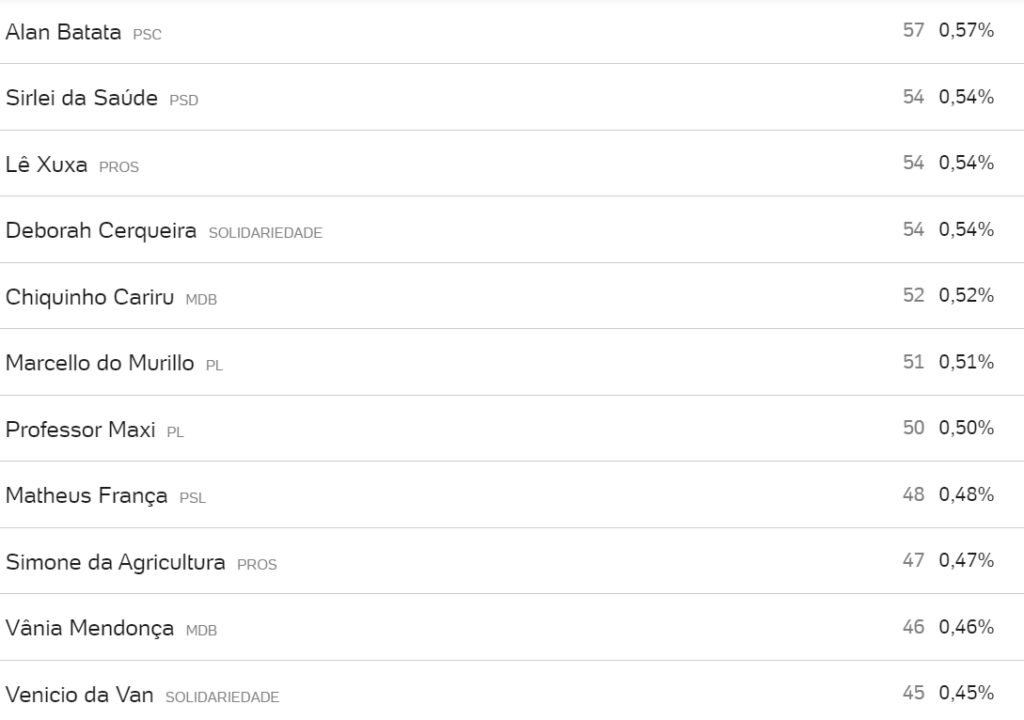The width and height of the screenshot is (1024, 720).
Task: Select the Sirlei da Saúde candidate name
Action: [81, 98]
